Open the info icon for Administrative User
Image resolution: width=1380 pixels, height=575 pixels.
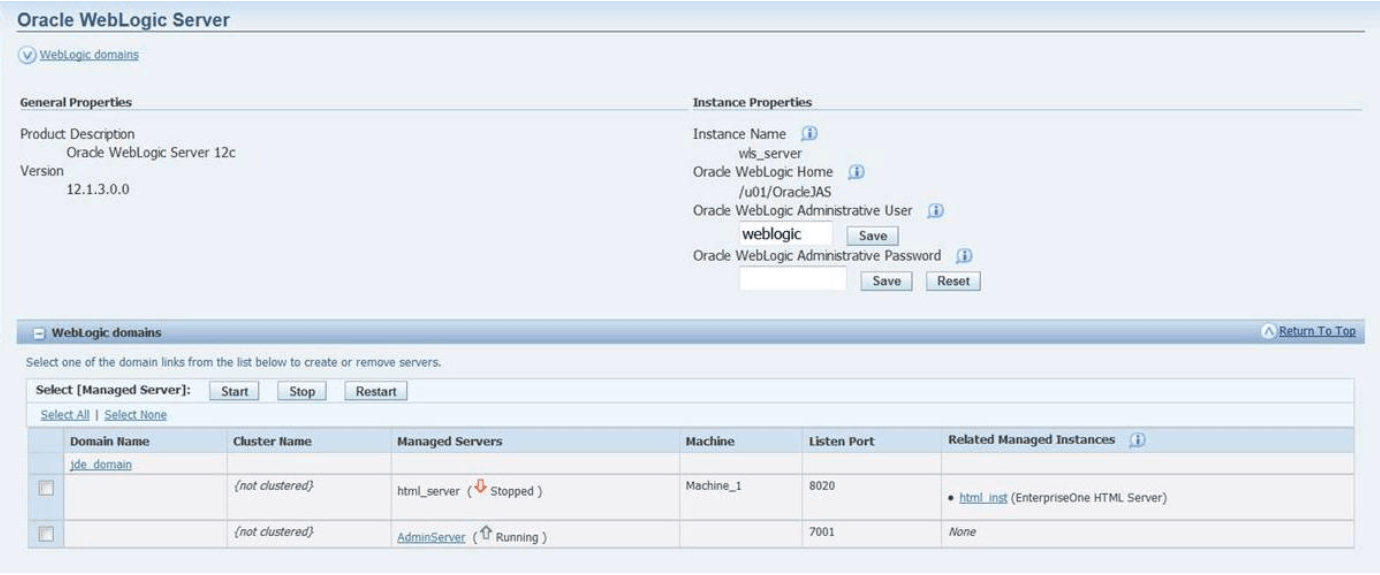coord(935,211)
